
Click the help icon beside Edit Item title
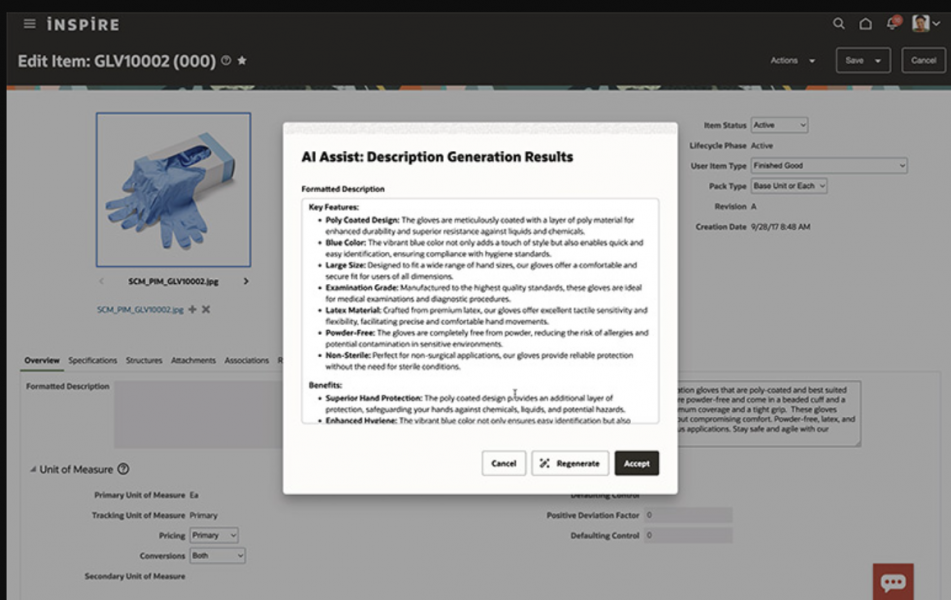click(x=226, y=60)
